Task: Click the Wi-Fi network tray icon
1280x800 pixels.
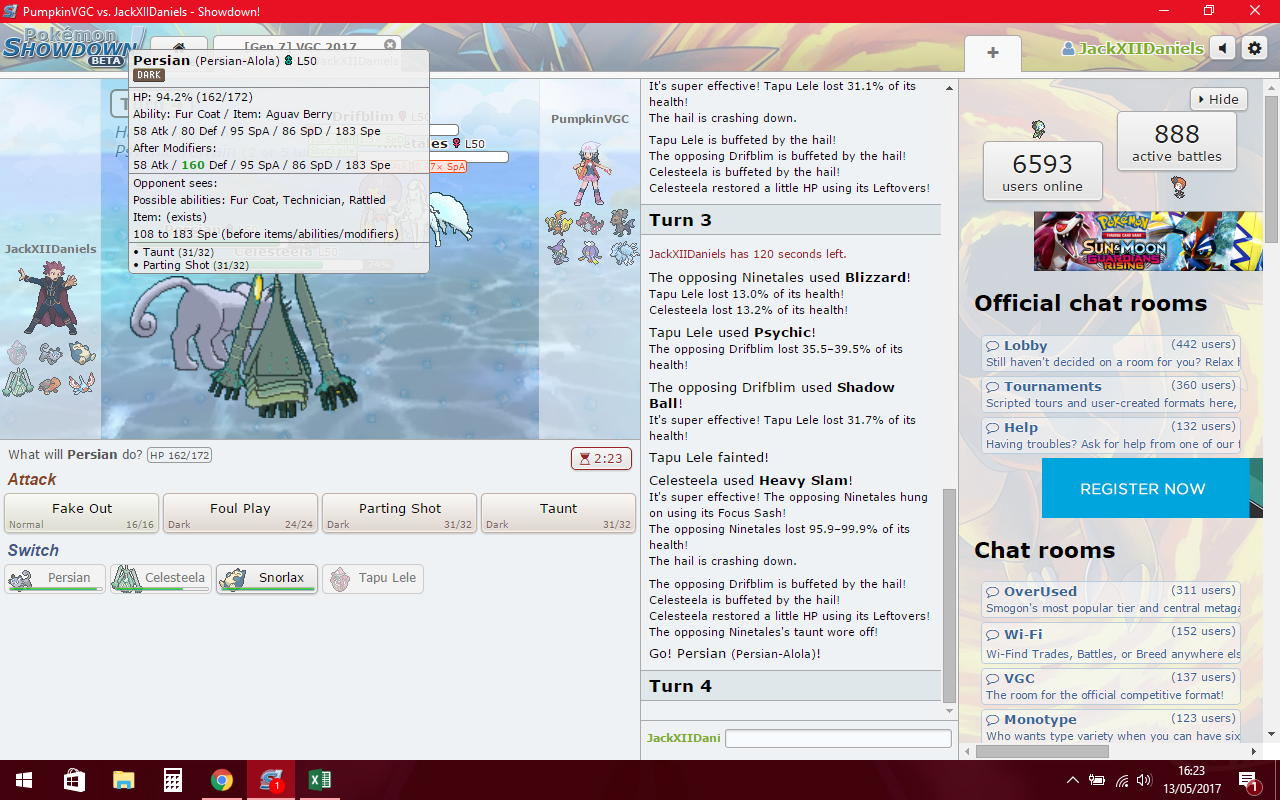Action: (1122, 780)
